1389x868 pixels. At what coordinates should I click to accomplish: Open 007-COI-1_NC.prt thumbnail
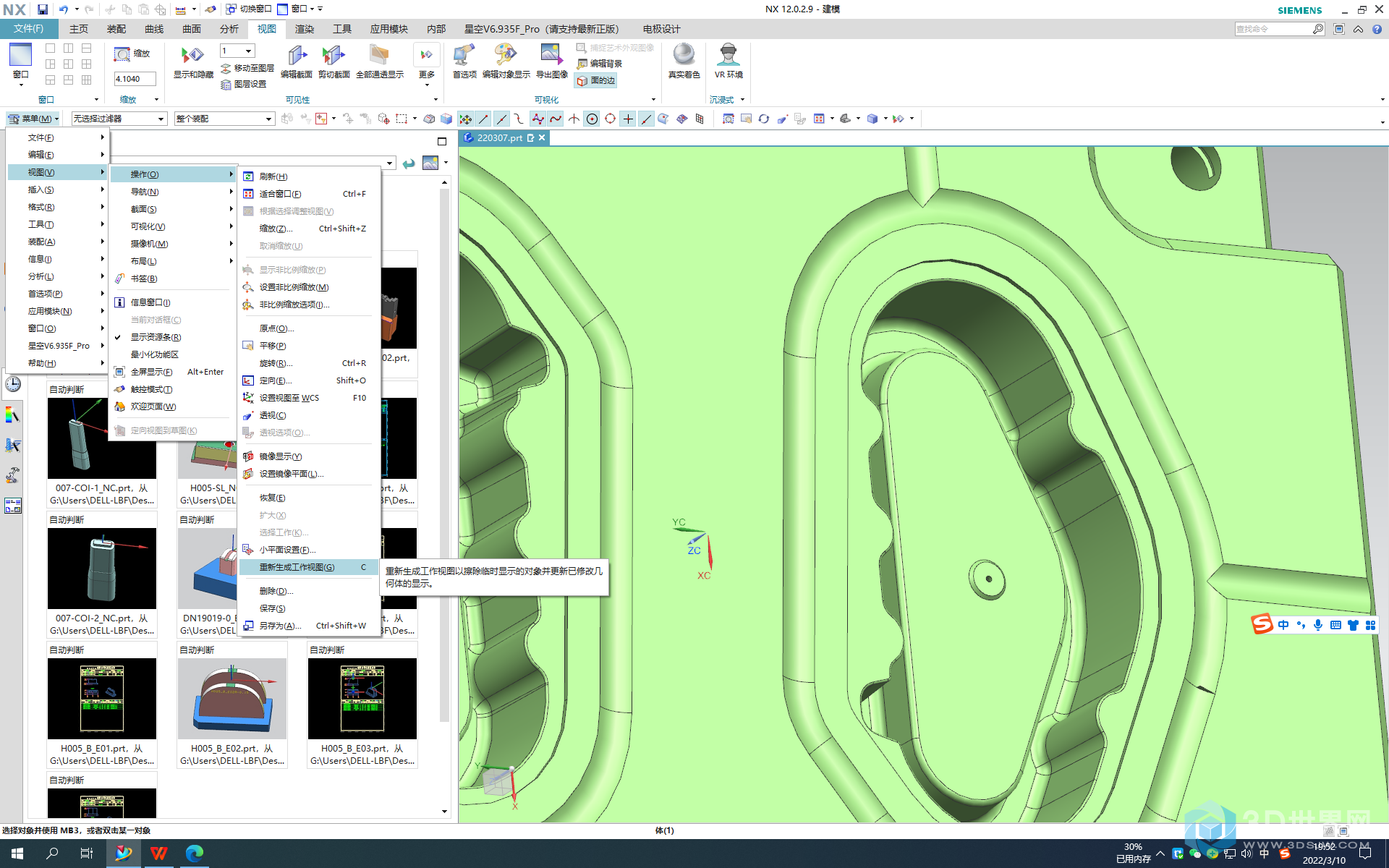(102, 438)
